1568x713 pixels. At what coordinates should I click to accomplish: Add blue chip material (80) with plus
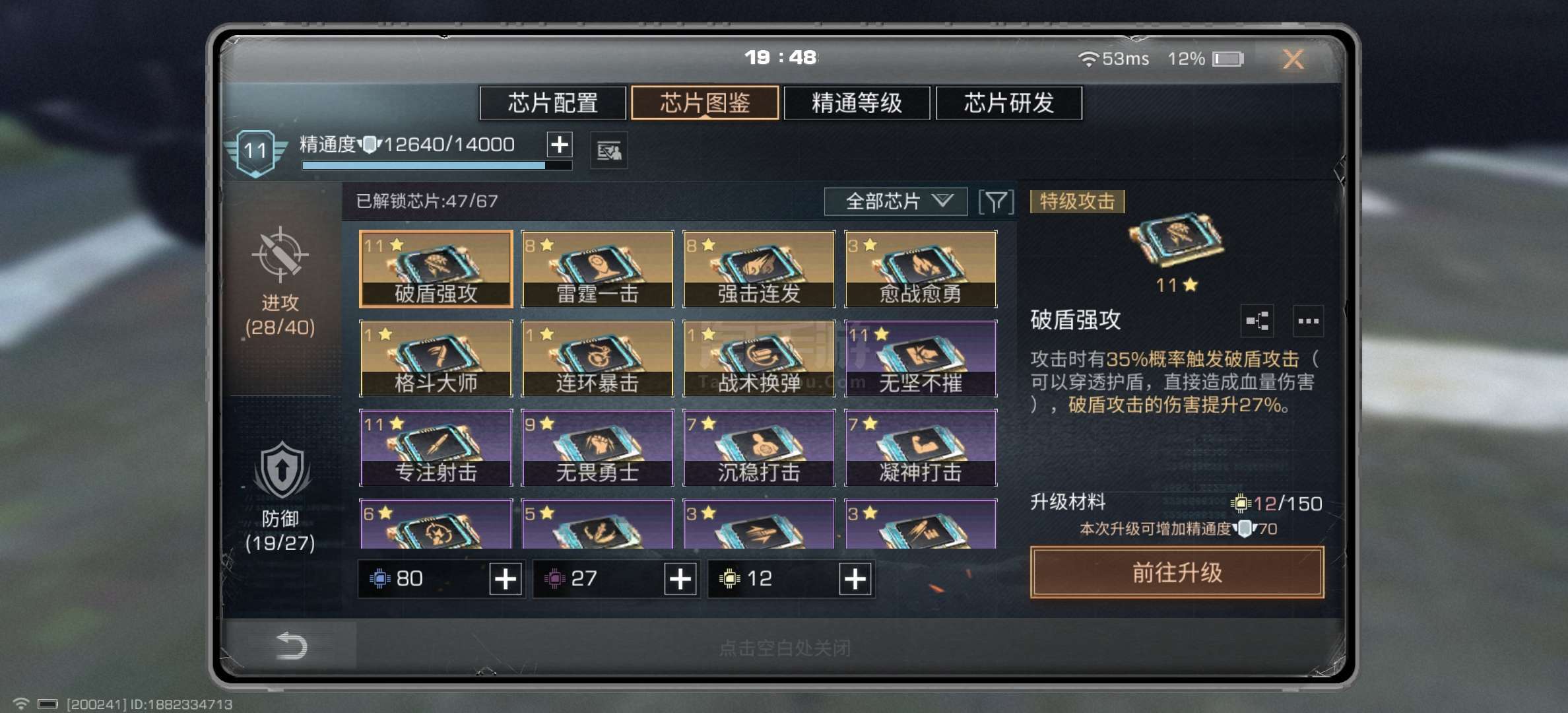pyautogui.click(x=506, y=579)
